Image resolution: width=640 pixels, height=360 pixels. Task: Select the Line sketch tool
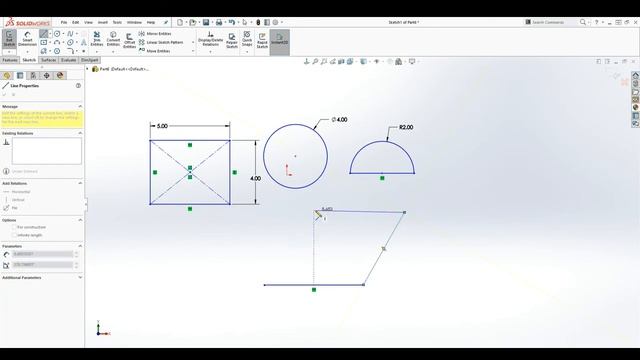(x=44, y=33)
